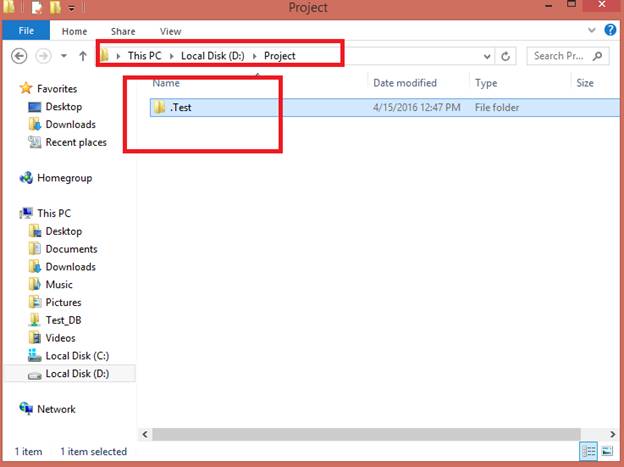The height and width of the screenshot is (467, 624).
Task: Go up one folder level arrow
Action: pyautogui.click(x=83, y=56)
